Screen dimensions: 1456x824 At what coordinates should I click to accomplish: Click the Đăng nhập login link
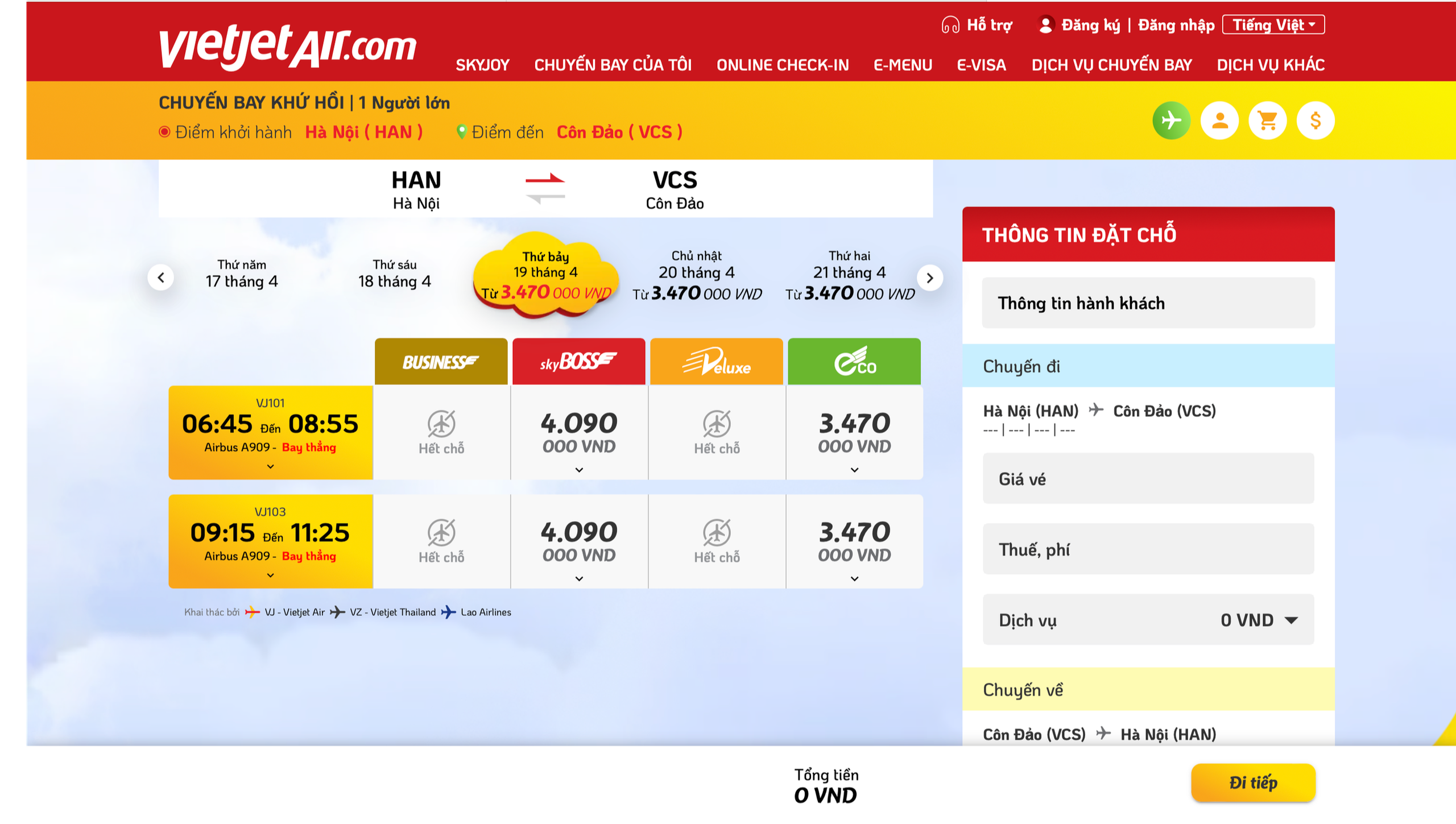tap(1176, 25)
